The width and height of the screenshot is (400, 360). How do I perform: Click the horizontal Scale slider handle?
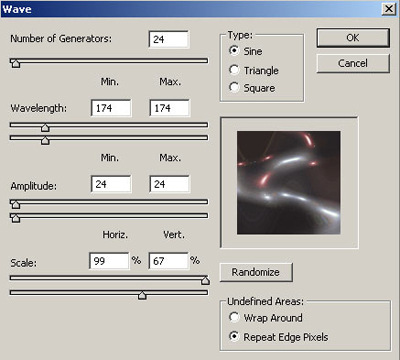click(205, 281)
